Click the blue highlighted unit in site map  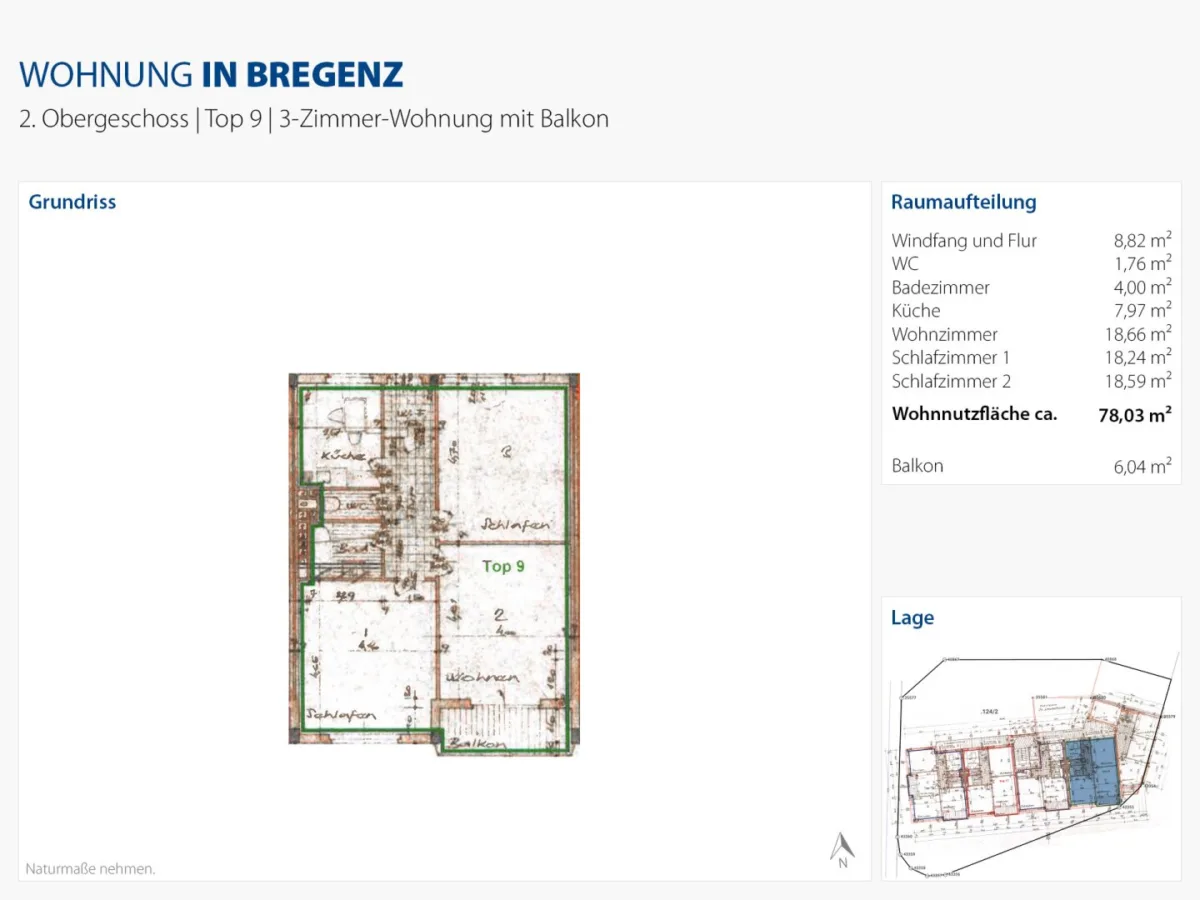coord(1090,772)
